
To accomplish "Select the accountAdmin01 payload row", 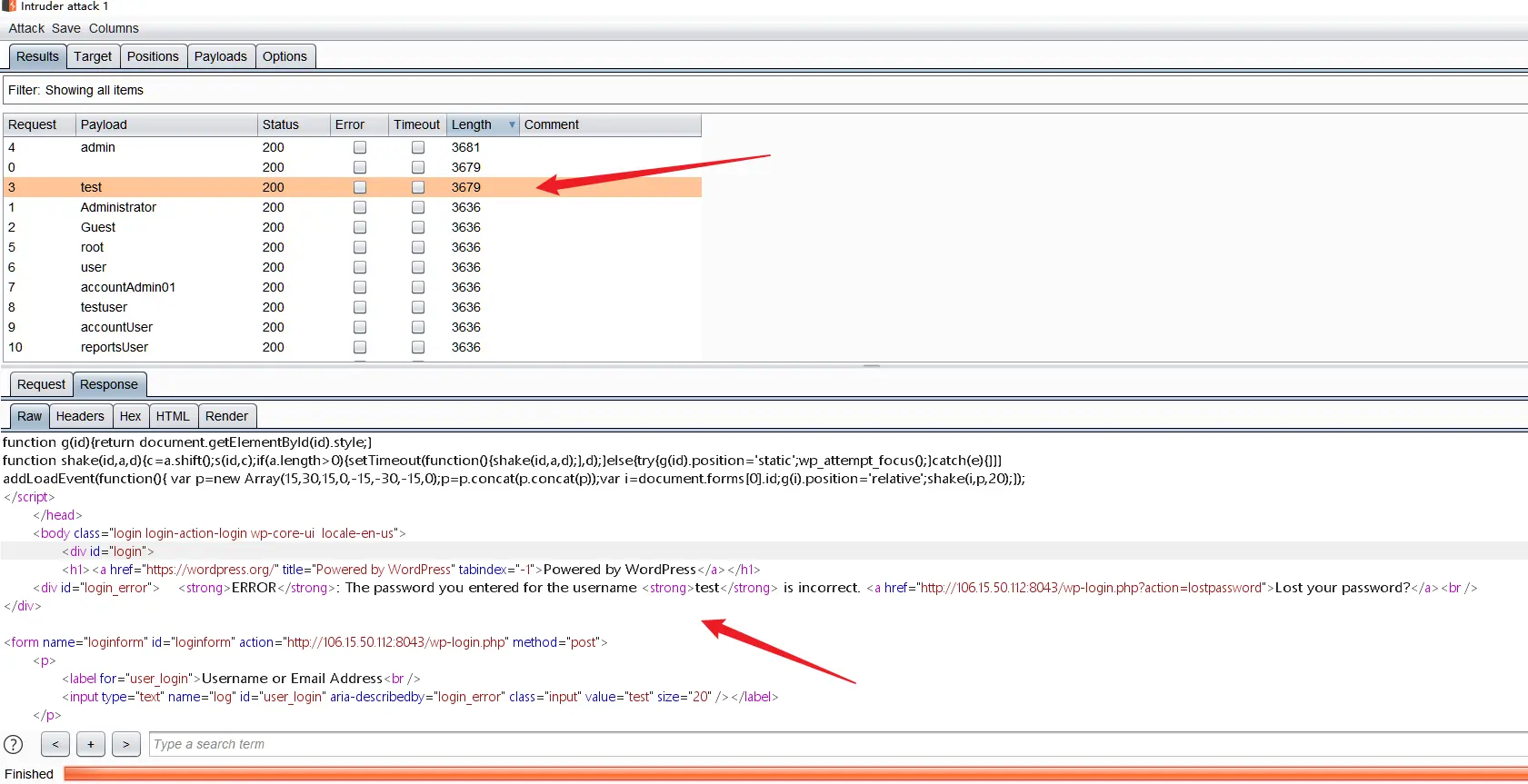I will [x=353, y=287].
